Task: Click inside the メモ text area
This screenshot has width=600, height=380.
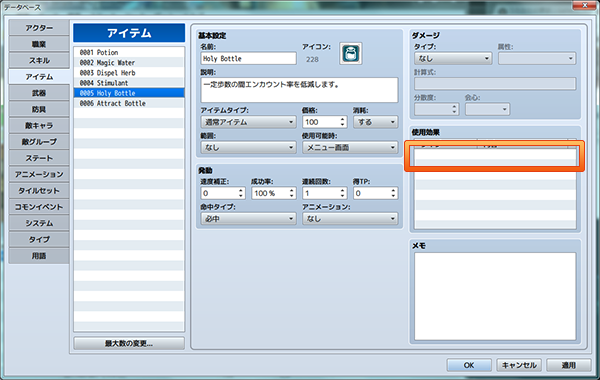Action: point(495,296)
